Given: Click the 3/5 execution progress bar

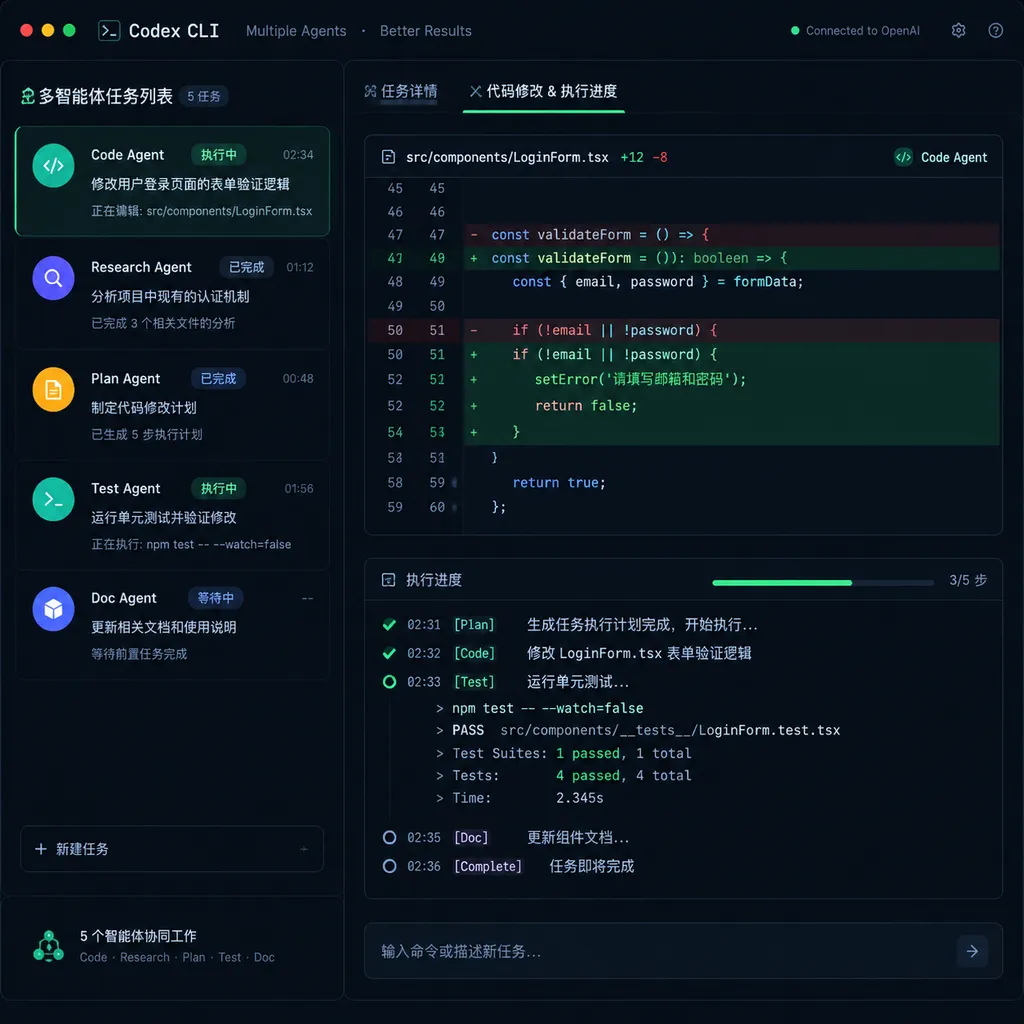Looking at the screenshot, I should pyautogui.click(x=823, y=583).
